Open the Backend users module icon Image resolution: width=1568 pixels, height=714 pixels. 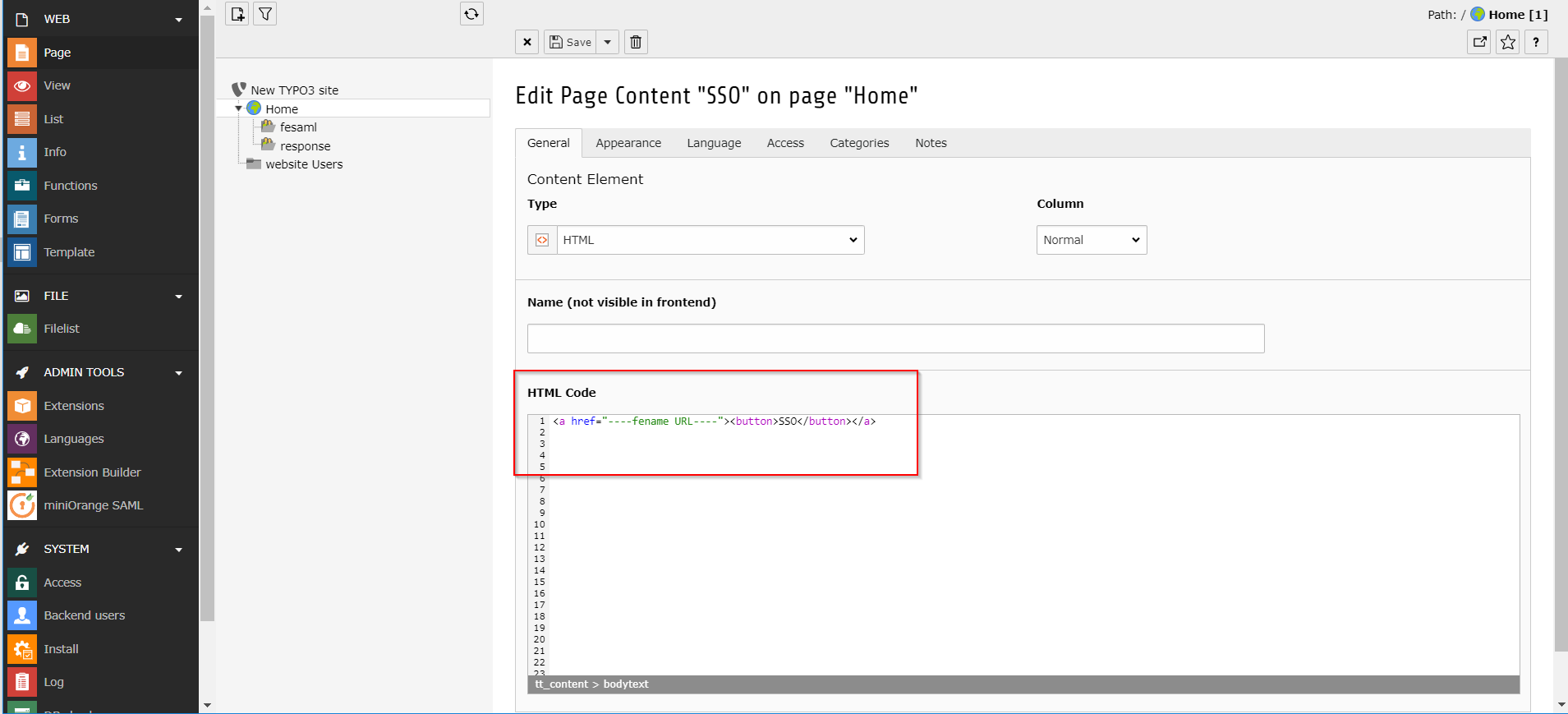click(x=22, y=615)
